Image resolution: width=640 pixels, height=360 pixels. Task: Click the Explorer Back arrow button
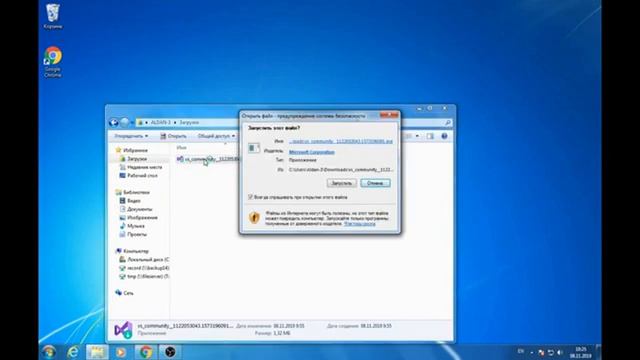tap(114, 122)
